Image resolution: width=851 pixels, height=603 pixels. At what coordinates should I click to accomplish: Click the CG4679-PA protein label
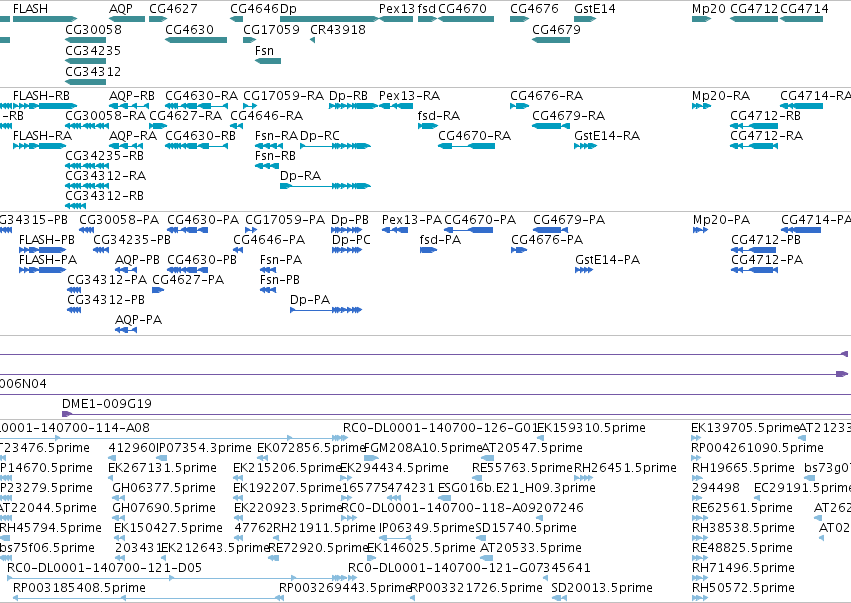pyautogui.click(x=569, y=220)
